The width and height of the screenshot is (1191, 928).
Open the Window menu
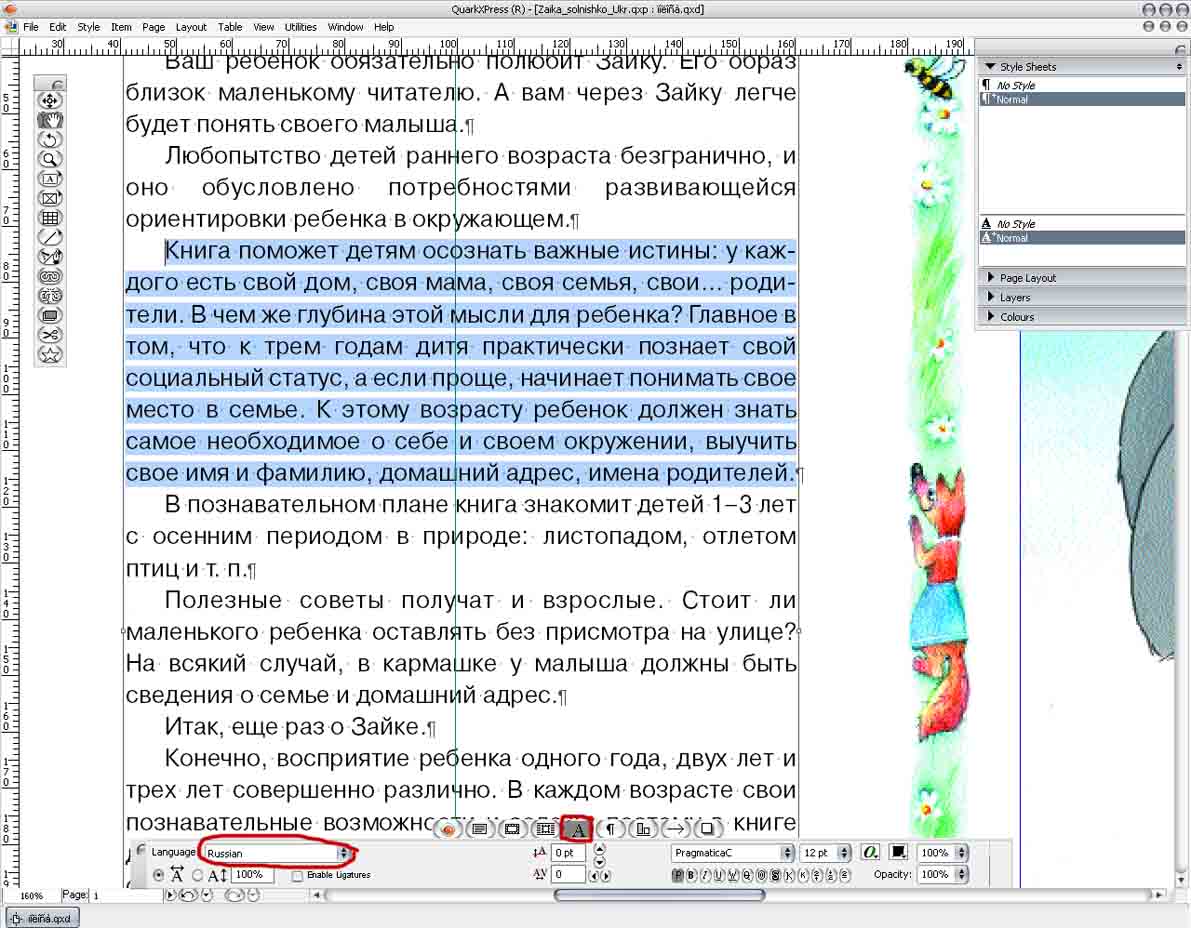coord(346,27)
